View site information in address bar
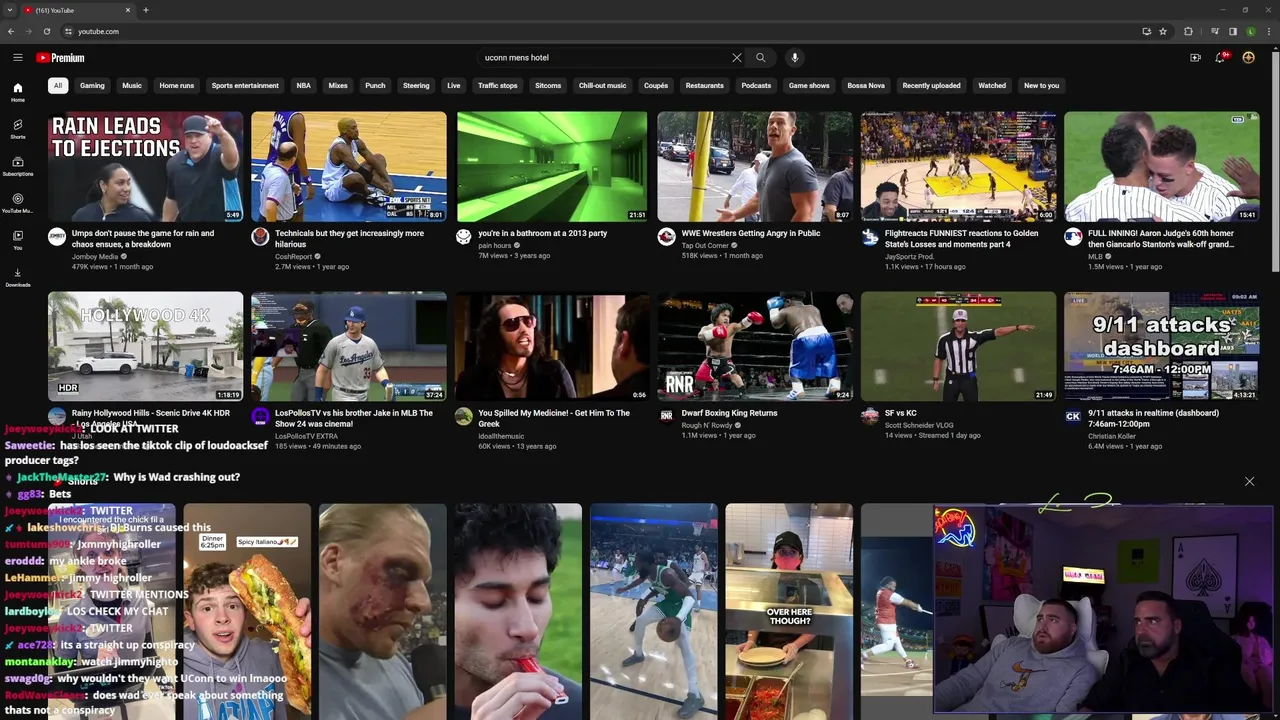 tap(68, 31)
